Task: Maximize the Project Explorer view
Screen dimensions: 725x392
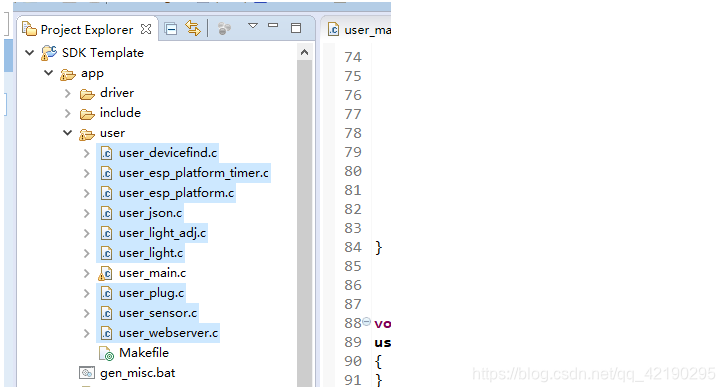Action: tap(296, 28)
